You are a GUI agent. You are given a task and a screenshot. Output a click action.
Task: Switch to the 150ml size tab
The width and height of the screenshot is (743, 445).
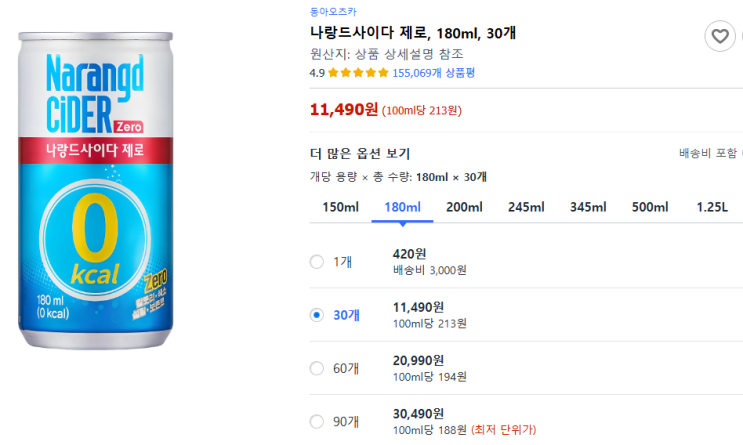(x=341, y=207)
